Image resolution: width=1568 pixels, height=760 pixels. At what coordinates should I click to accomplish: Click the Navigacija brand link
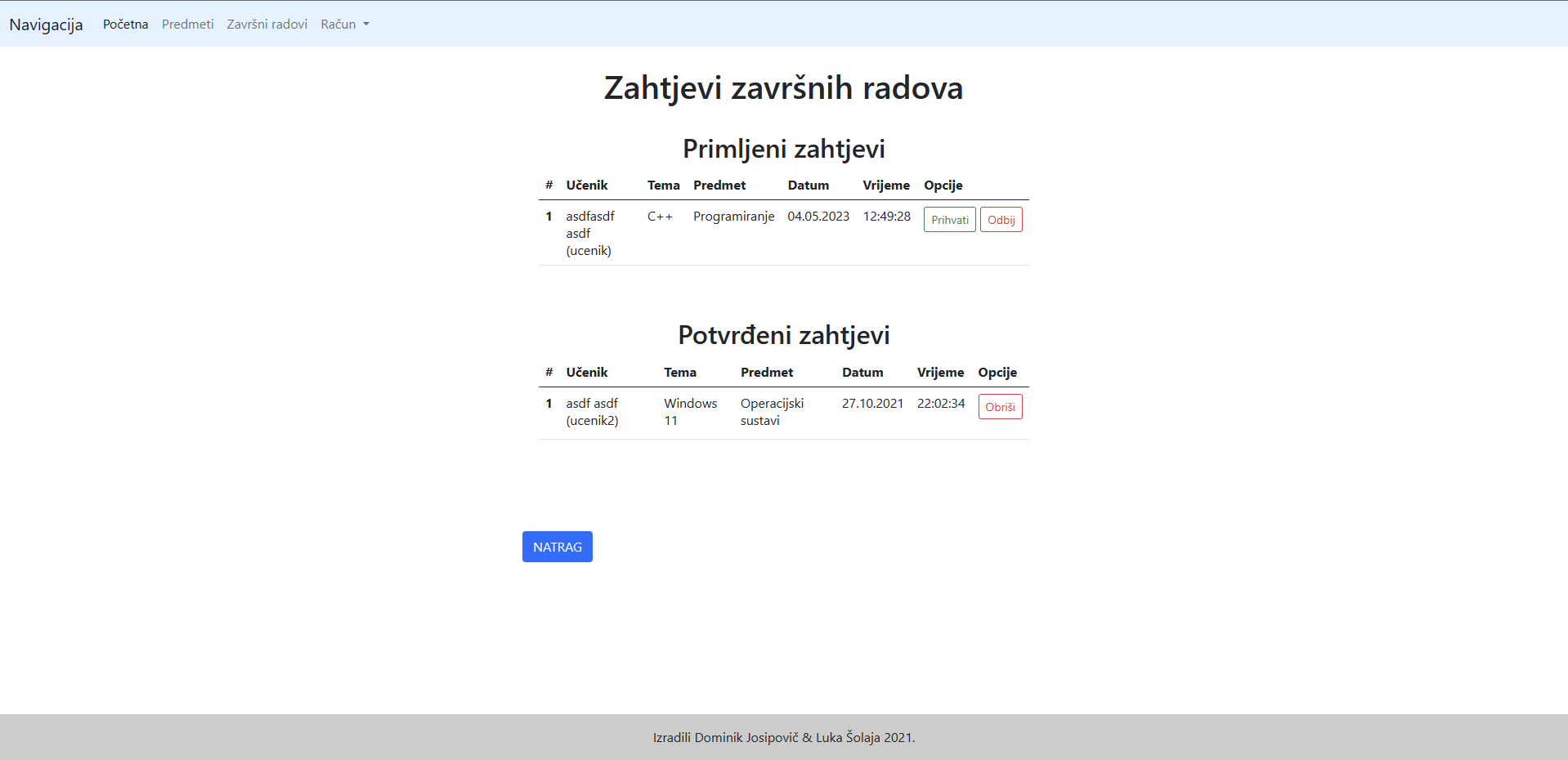[x=45, y=25]
